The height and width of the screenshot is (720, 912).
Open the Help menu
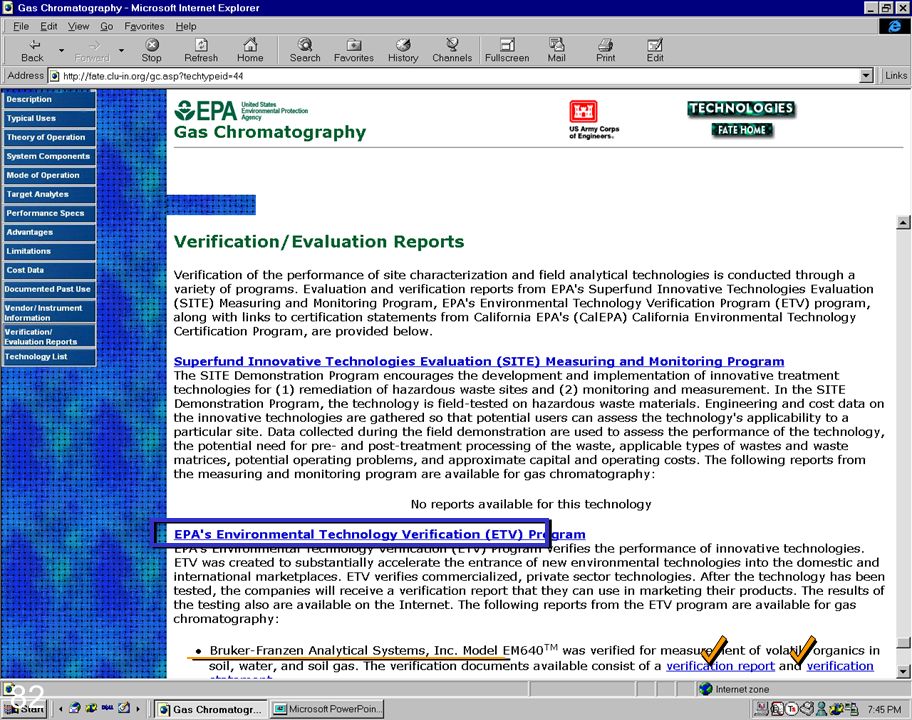click(x=186, y=26)
